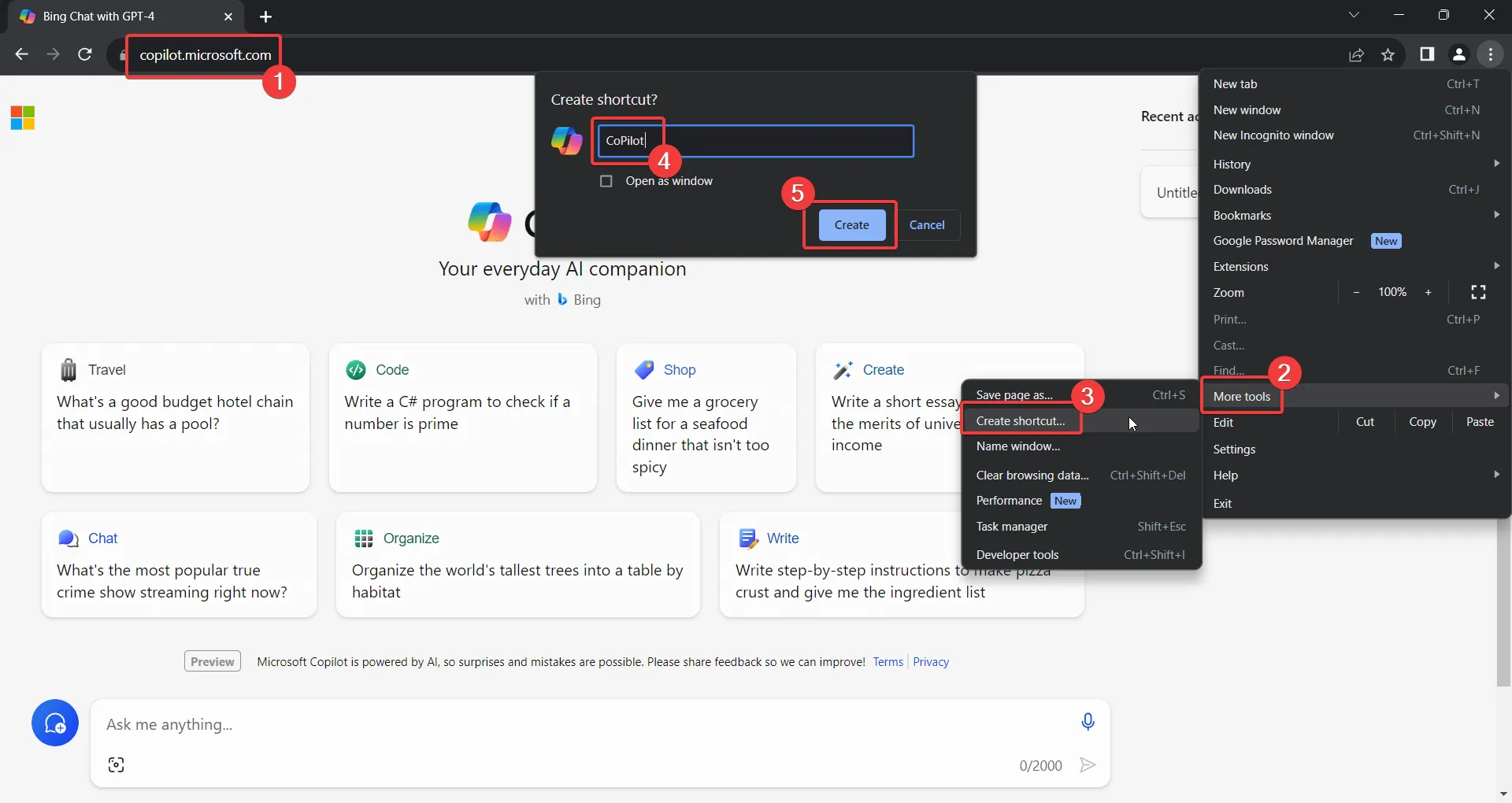Click the tab search chevron in title bar
1512x803 pixels.
[1354, 15]
